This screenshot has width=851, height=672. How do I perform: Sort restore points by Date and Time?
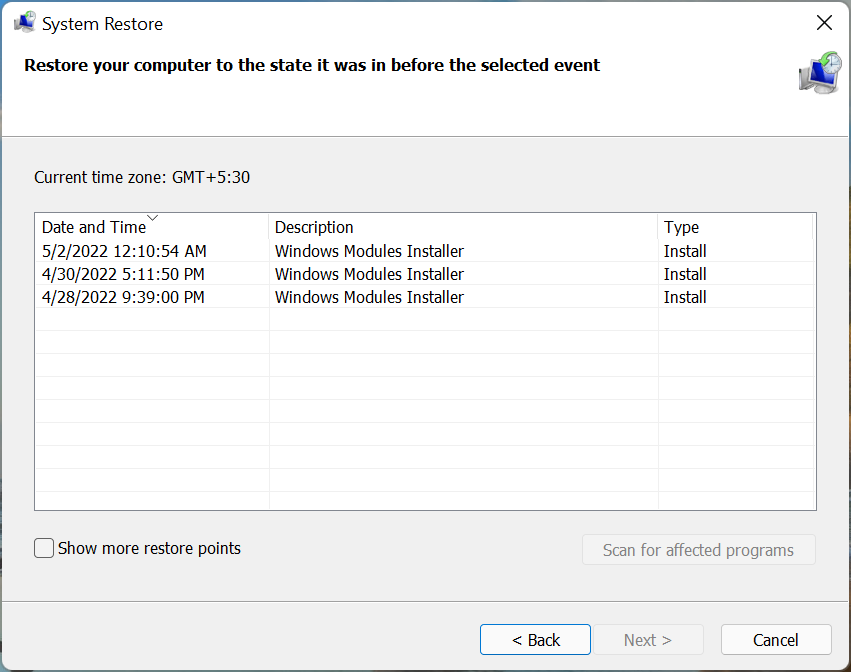pos(90,227)
